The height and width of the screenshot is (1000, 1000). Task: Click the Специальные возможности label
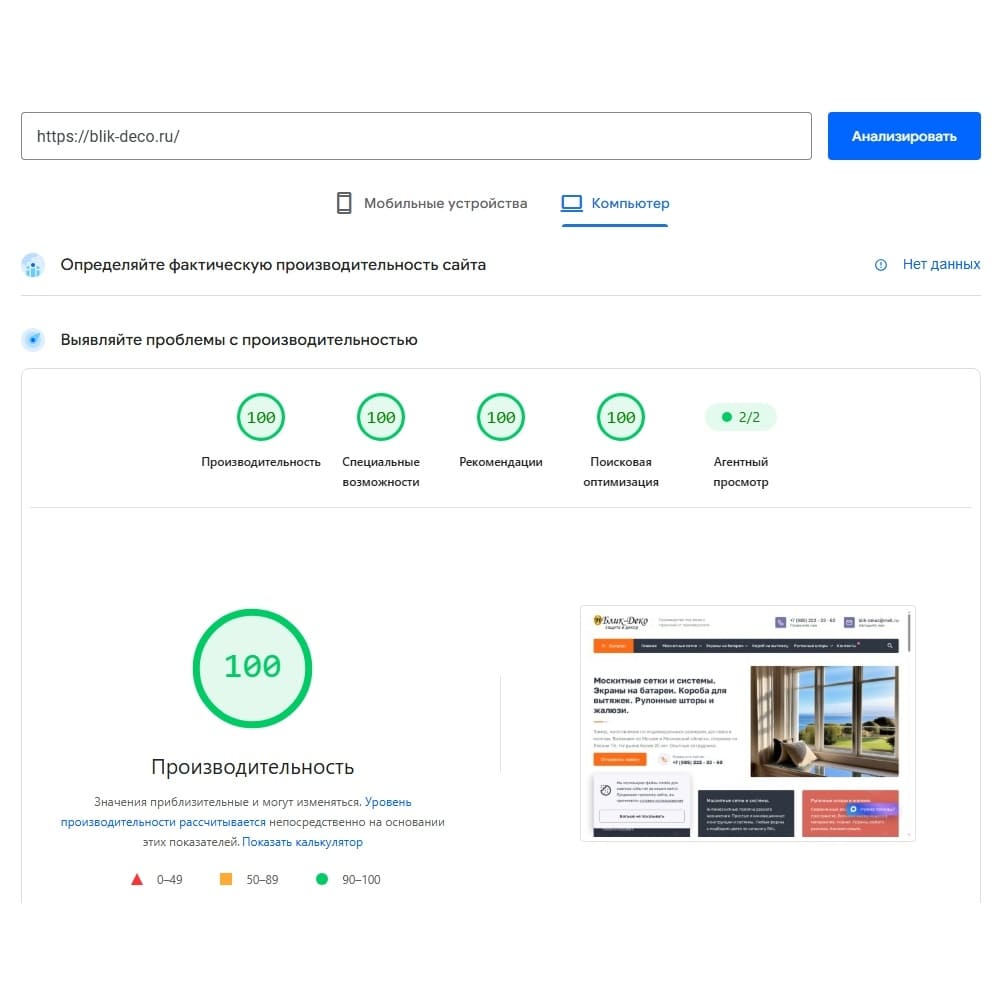pos(381,472)
